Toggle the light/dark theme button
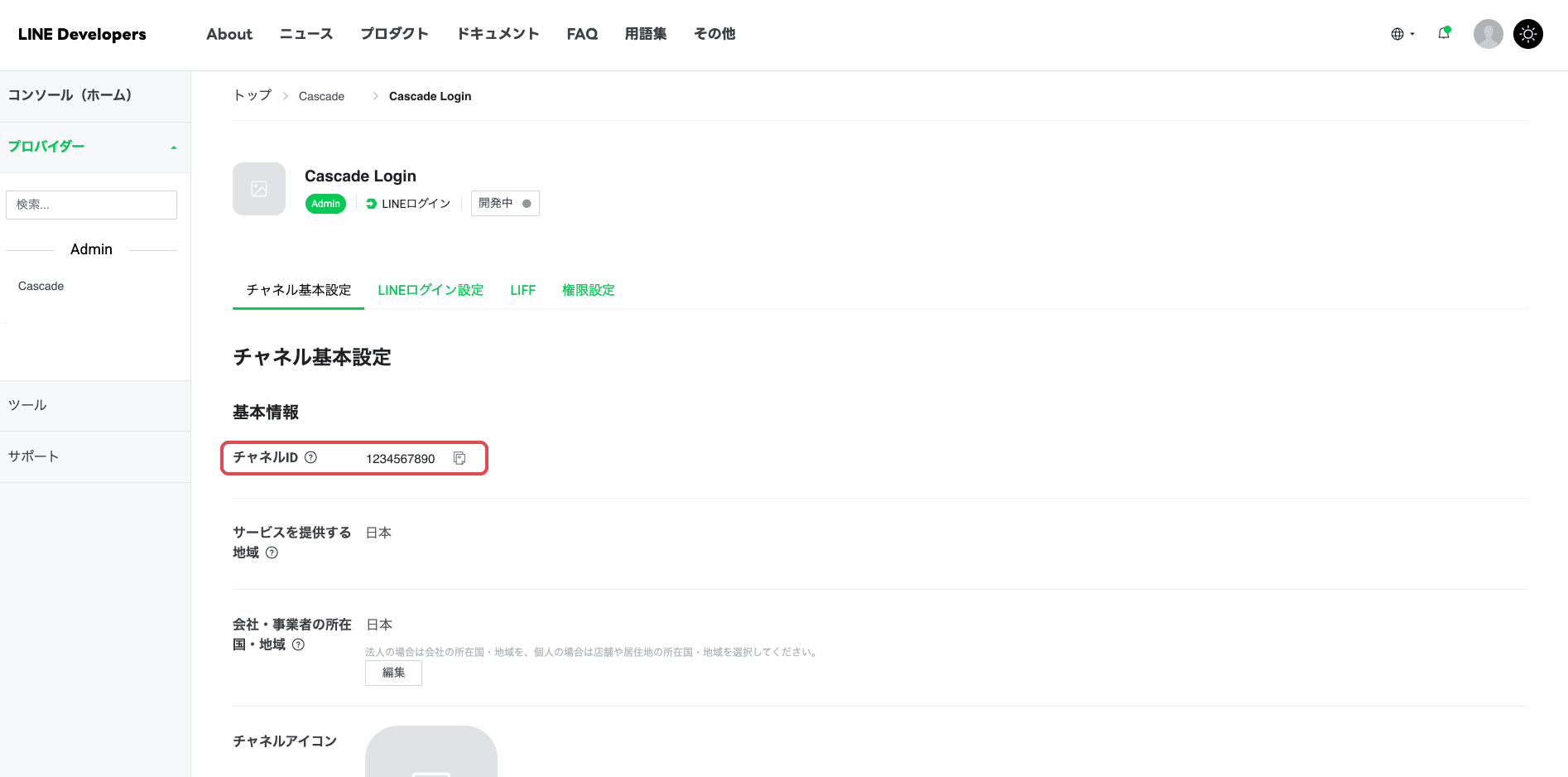This screenshot has width=1568, height=777. [1527, 34]
